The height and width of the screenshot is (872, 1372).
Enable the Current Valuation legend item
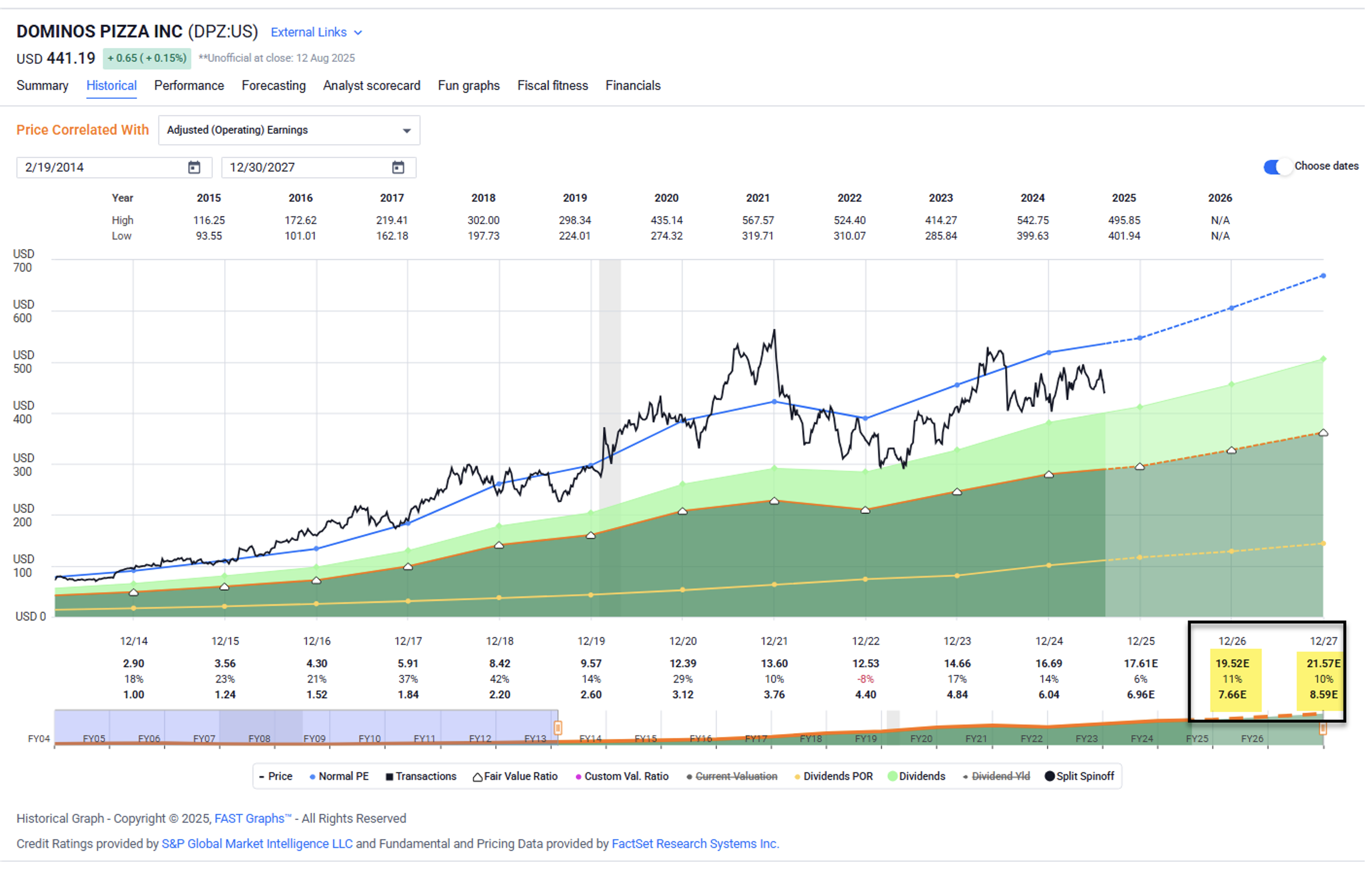click(x=732, y=776)
